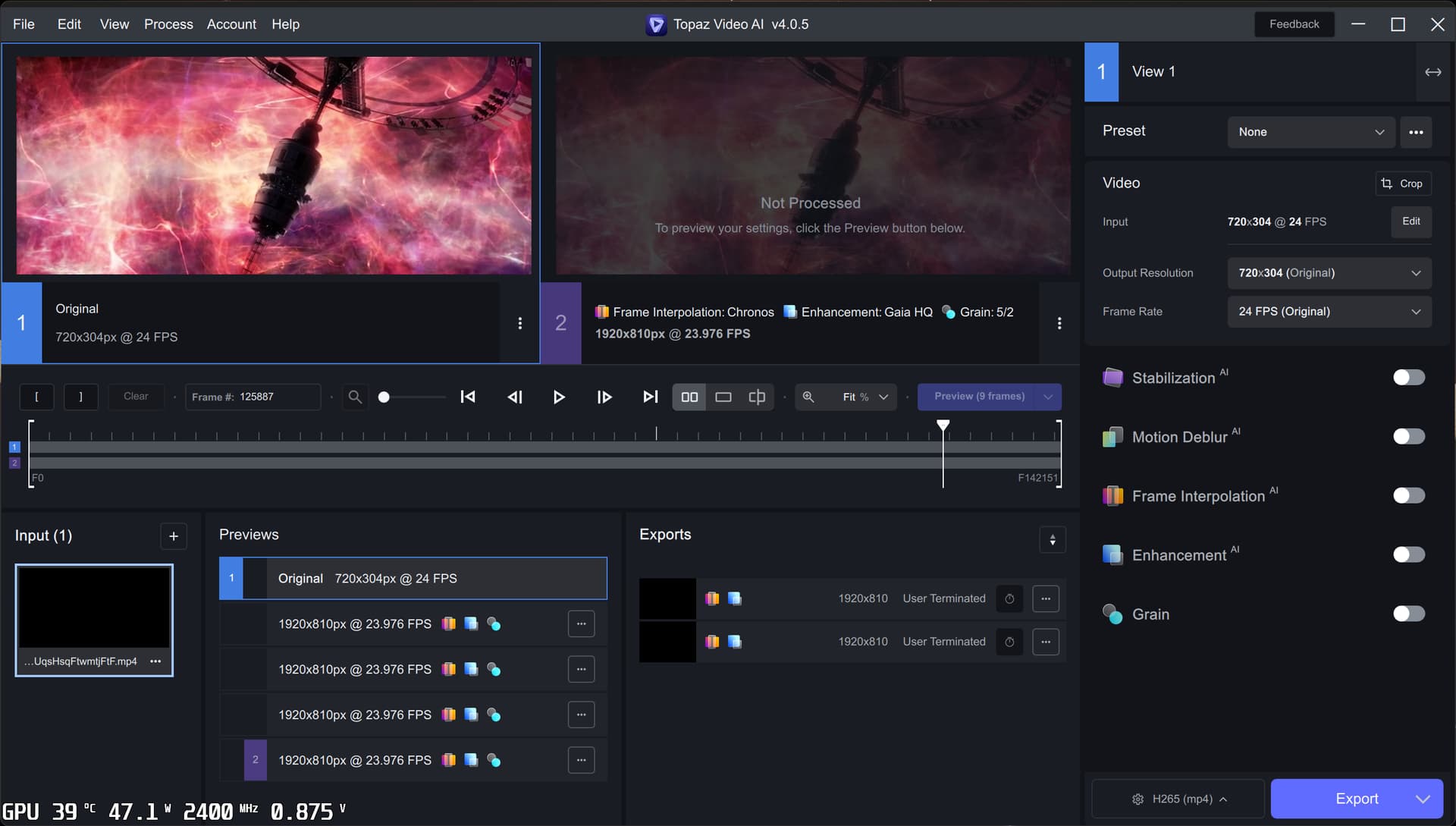Add new input with plus icon
This screenshot has height=826, width=1456.
[x=174, y=536]
